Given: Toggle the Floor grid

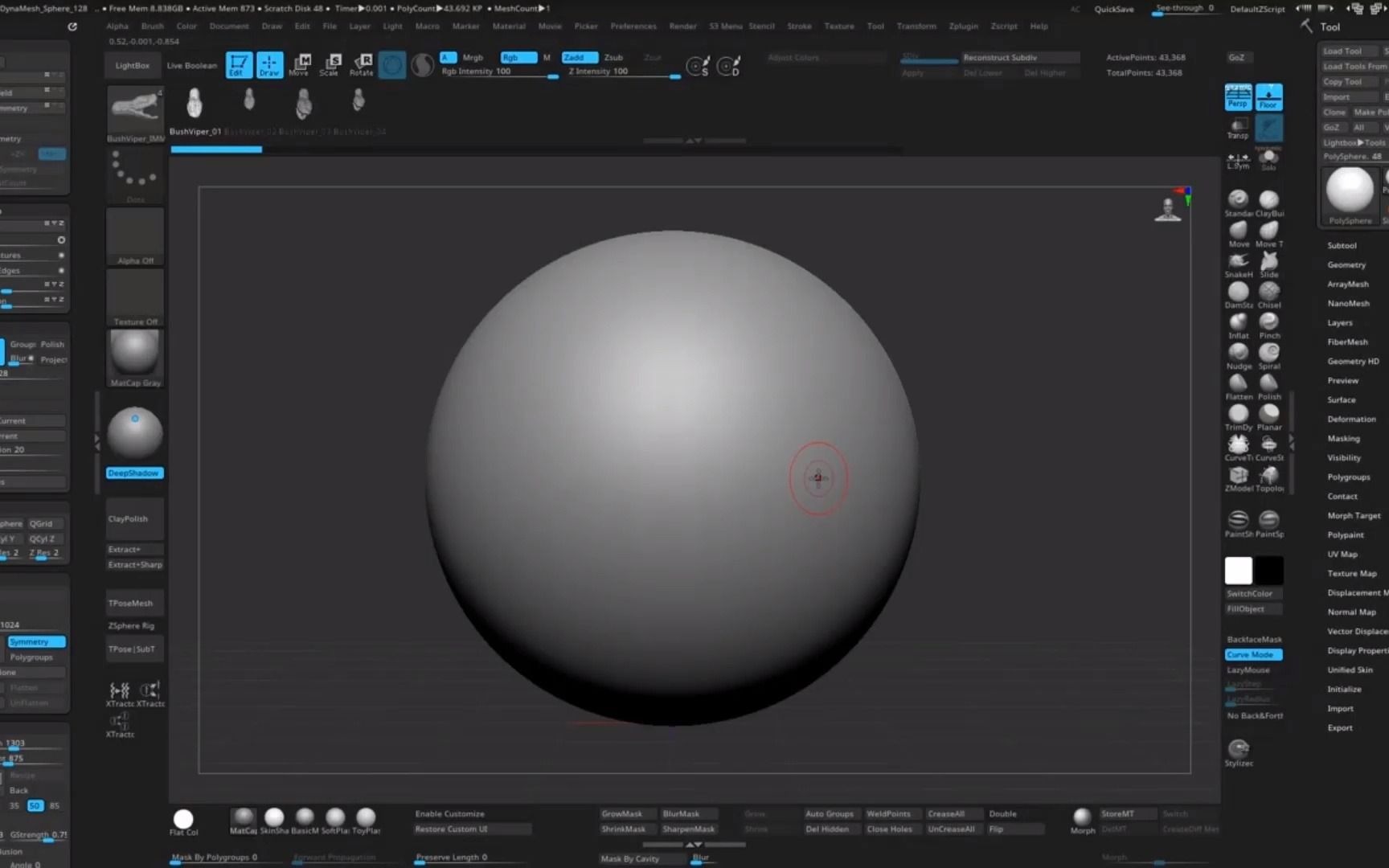Looking at the screenshot, I should point(1268,97).
